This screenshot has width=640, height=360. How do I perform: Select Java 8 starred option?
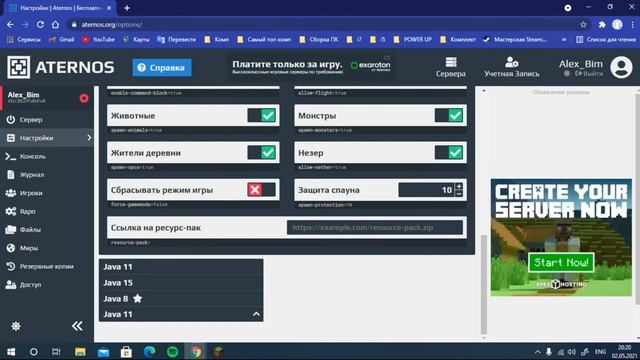click(181, 298)
